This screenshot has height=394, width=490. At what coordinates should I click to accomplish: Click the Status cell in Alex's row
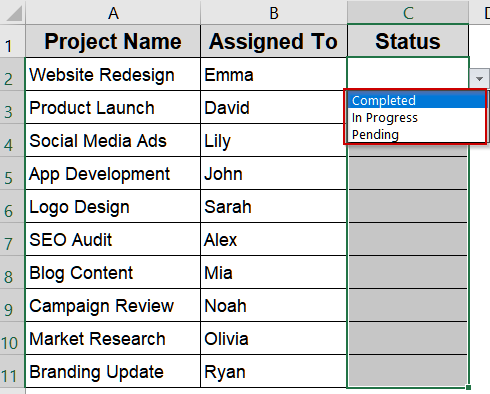click(x=408, y=239)
